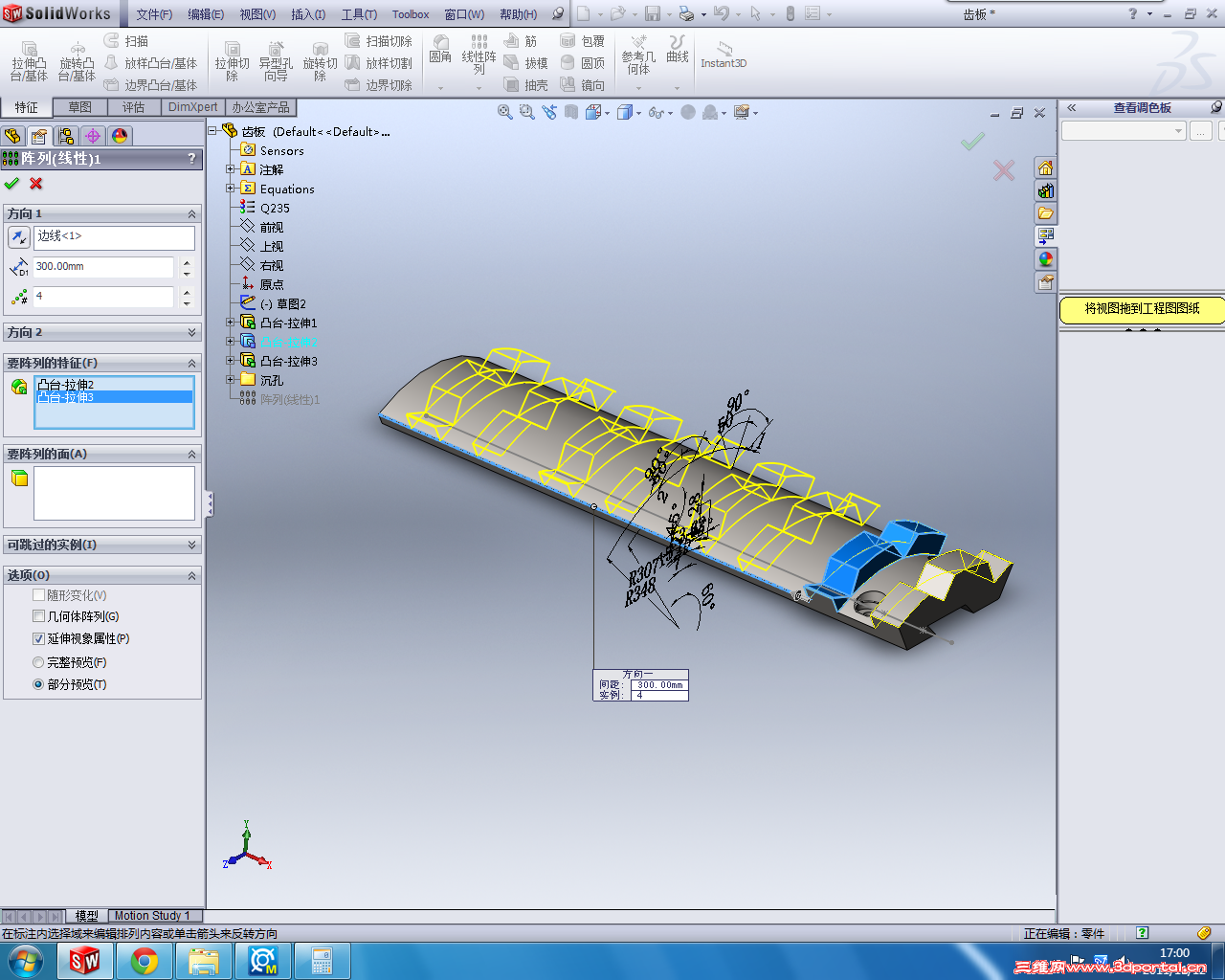1225x980 pixels.
Task: Open the 参考几何体 reference geometry tool
Action: coord(638,56)
